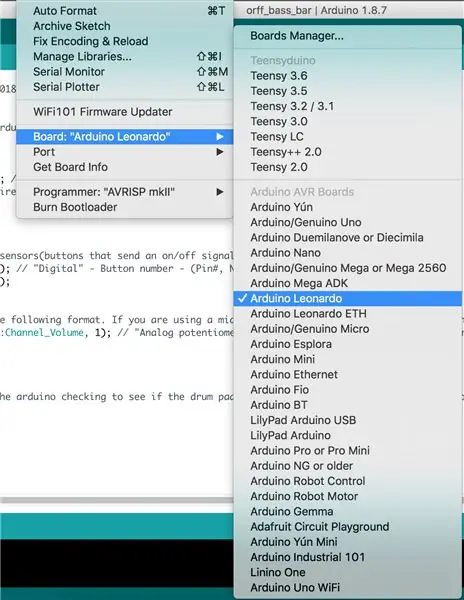This screenshot has width=464, height=600.
Task: Select plain LilyPad Arduino board
Action: tap(348, 435)
